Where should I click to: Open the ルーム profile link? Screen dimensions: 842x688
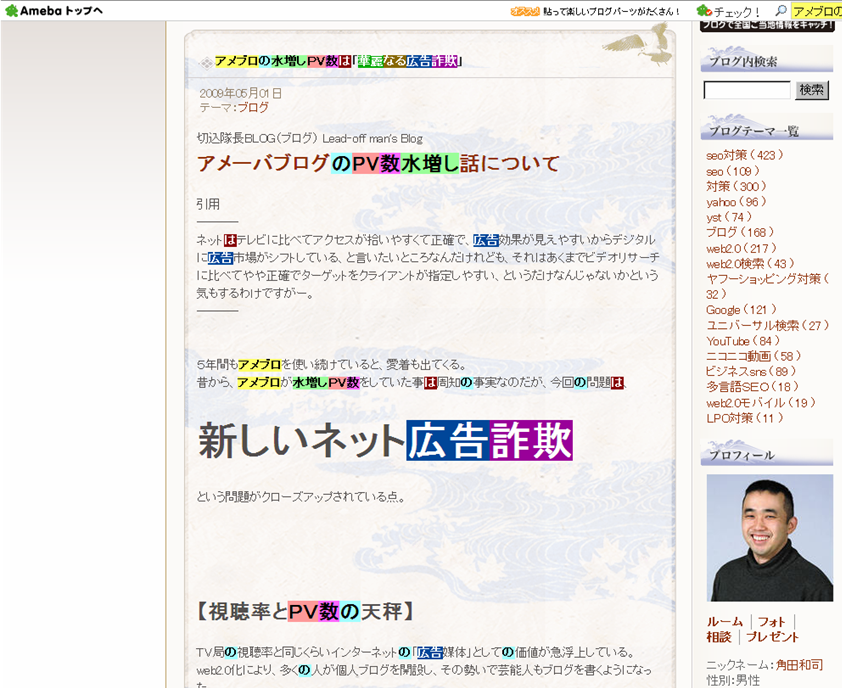pos(724,622)
